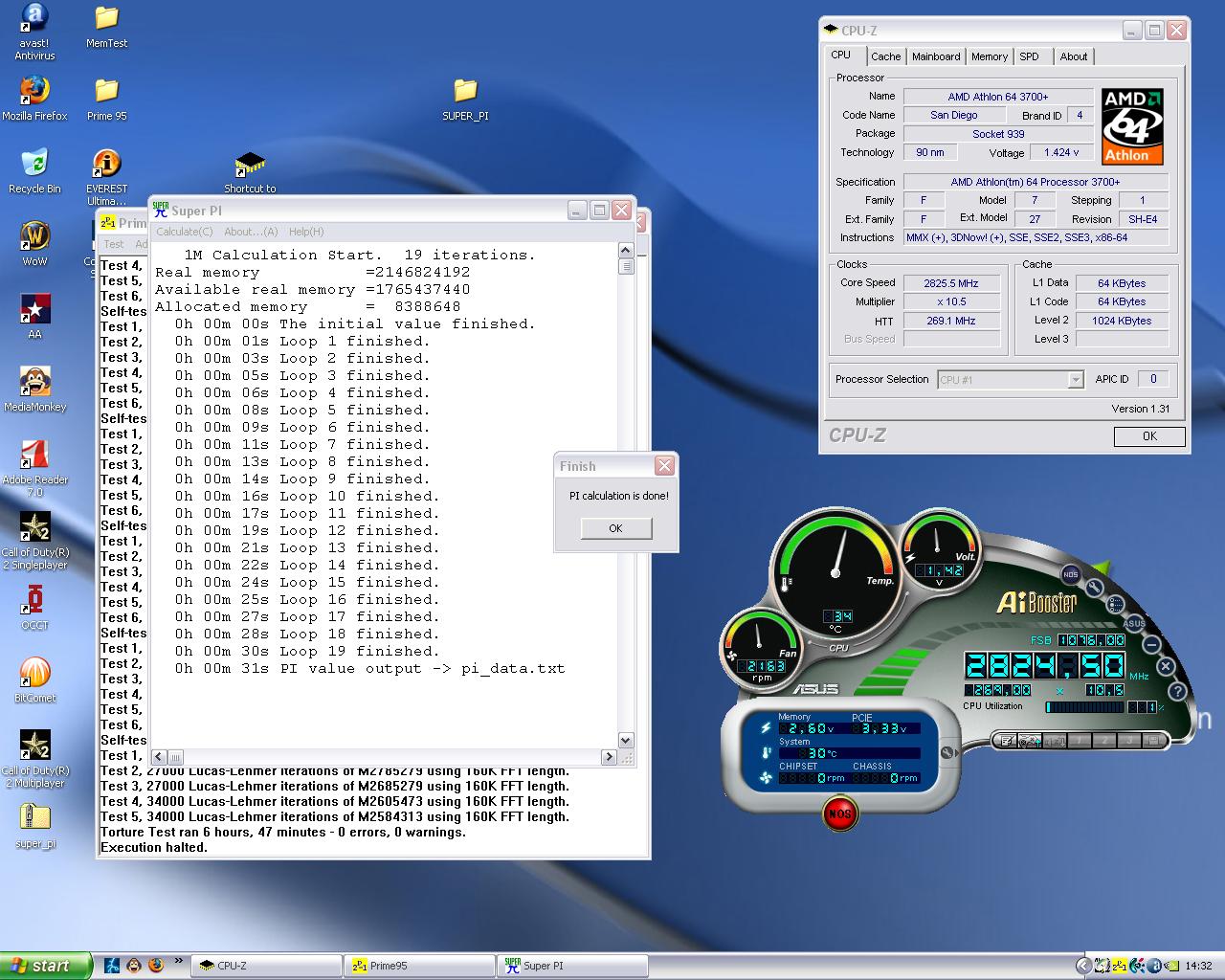Switch to Super PI taskbar button

[572, 966]
